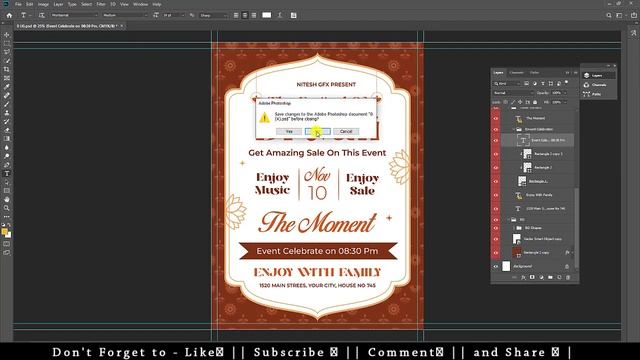This screenshot has width=640, height=360.
Task: Switch to the Channels tab in Layers panel
Action: pos(516,73)
